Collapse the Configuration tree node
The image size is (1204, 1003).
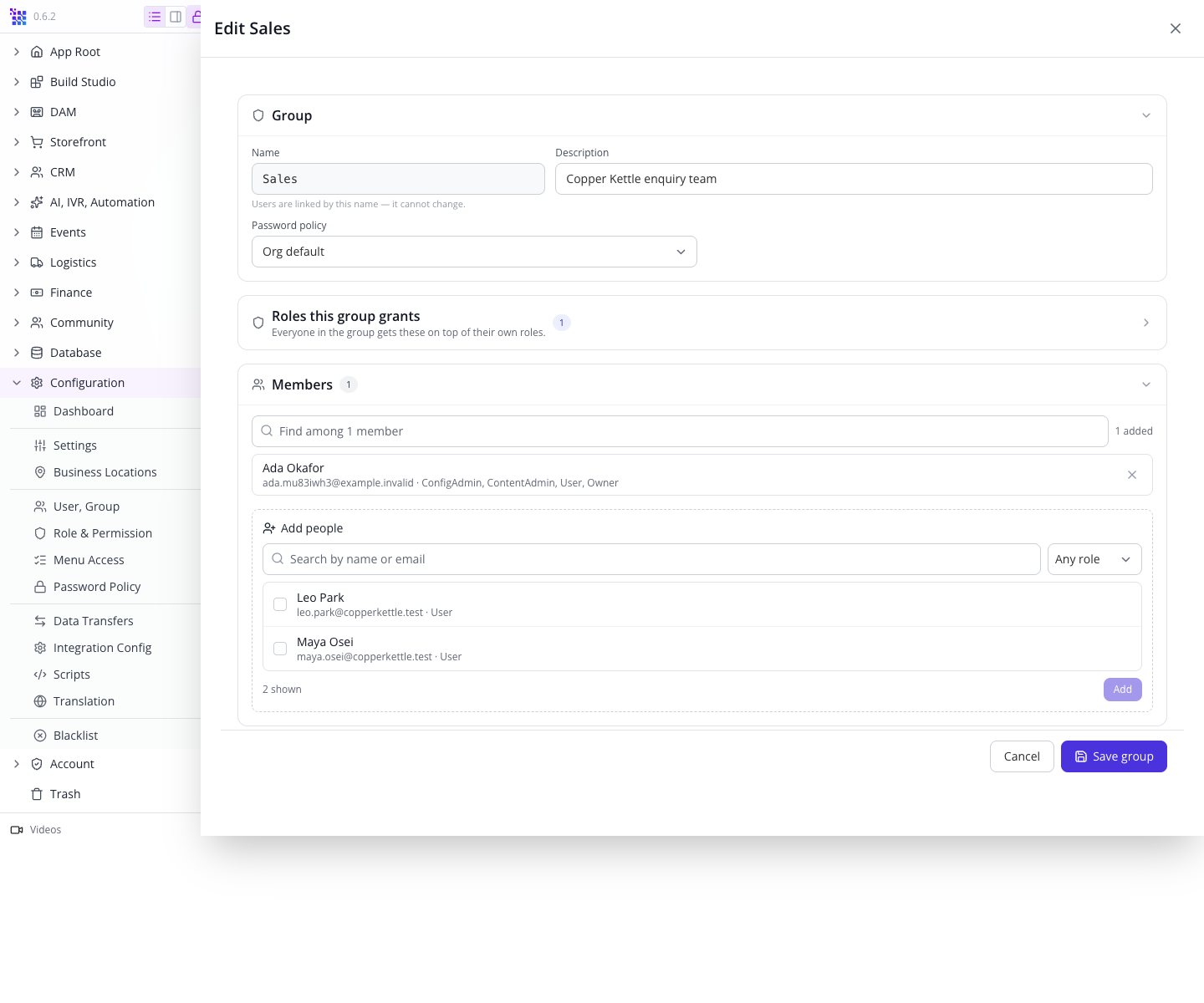pos(17,383)
